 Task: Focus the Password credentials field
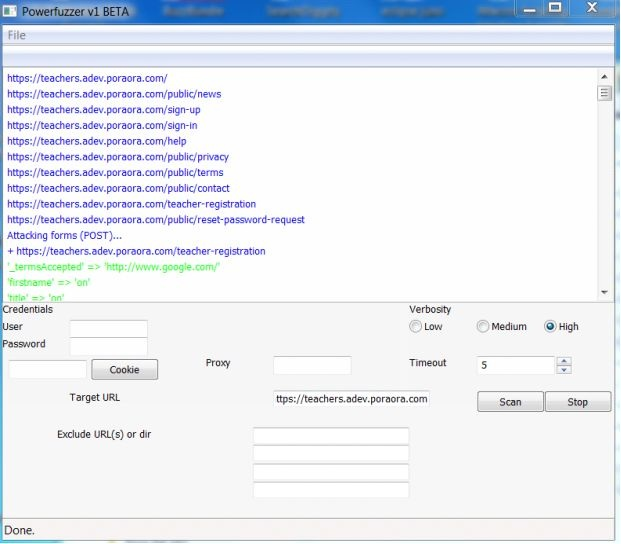click(109, 346)
